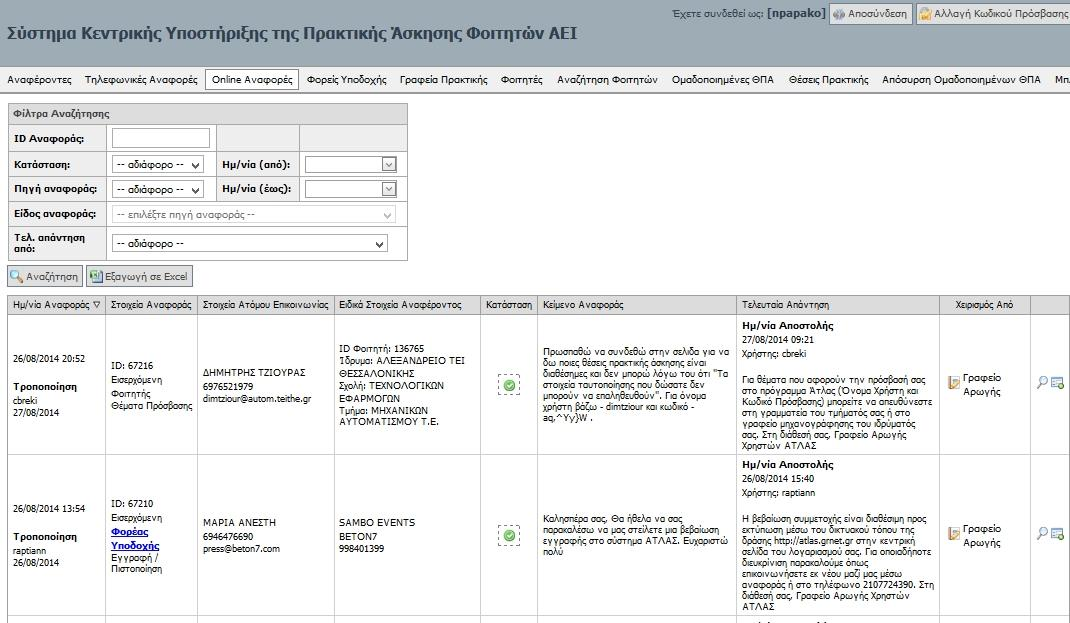This screenshot has width=1070, height=623.
Task: Click handler icon beside Γραφείο Αρωγής in row 67216
Action: 954,383
